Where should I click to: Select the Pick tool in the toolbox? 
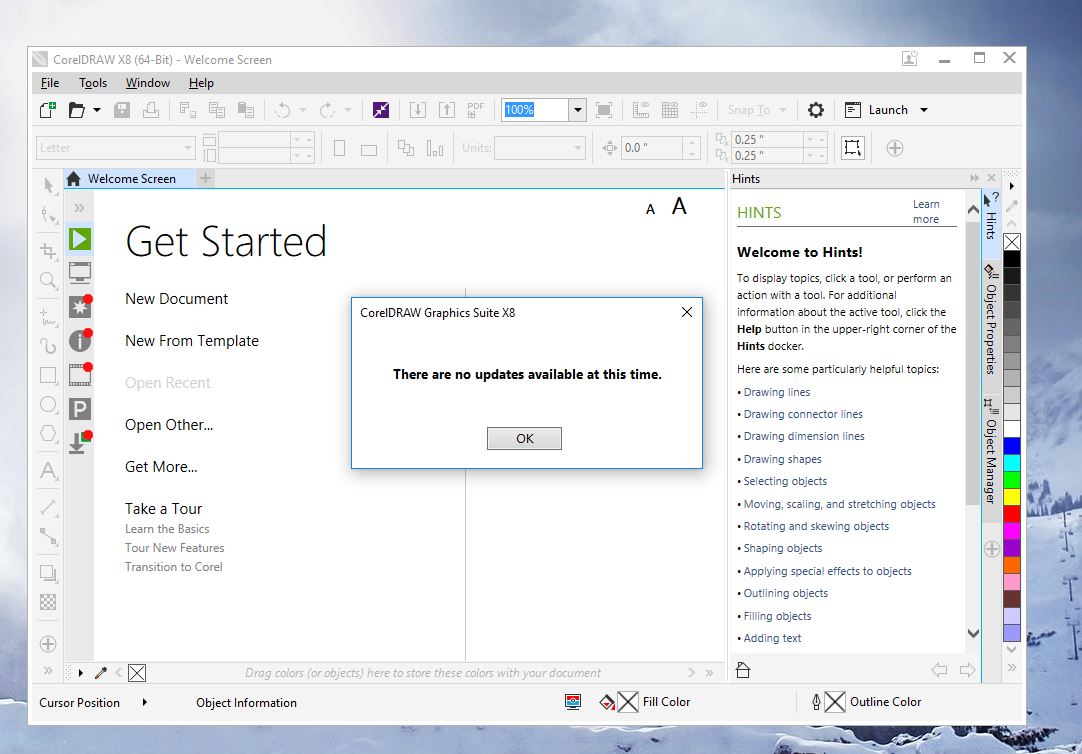[47, 186]
